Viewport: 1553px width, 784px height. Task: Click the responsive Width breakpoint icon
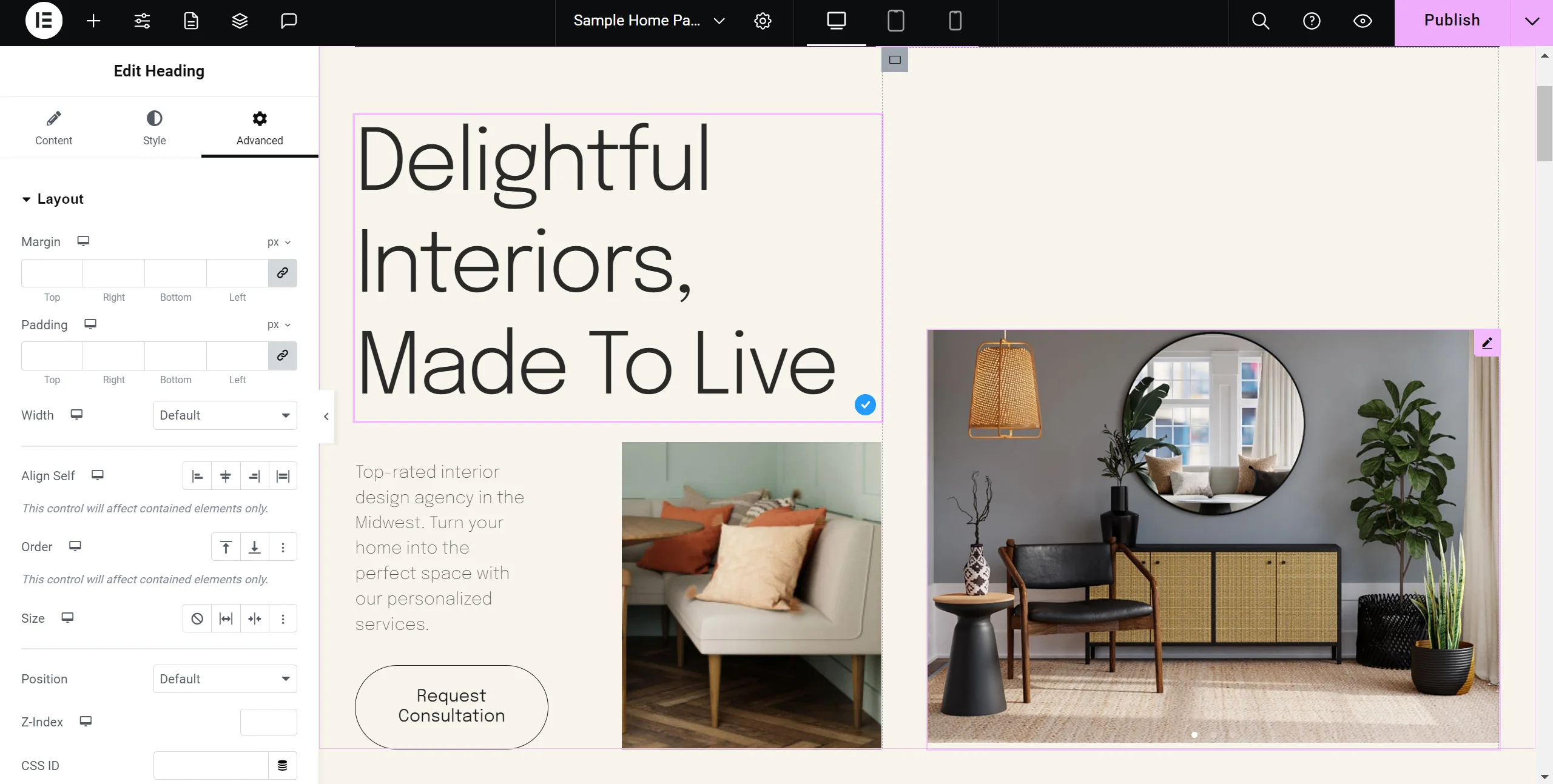76,414
